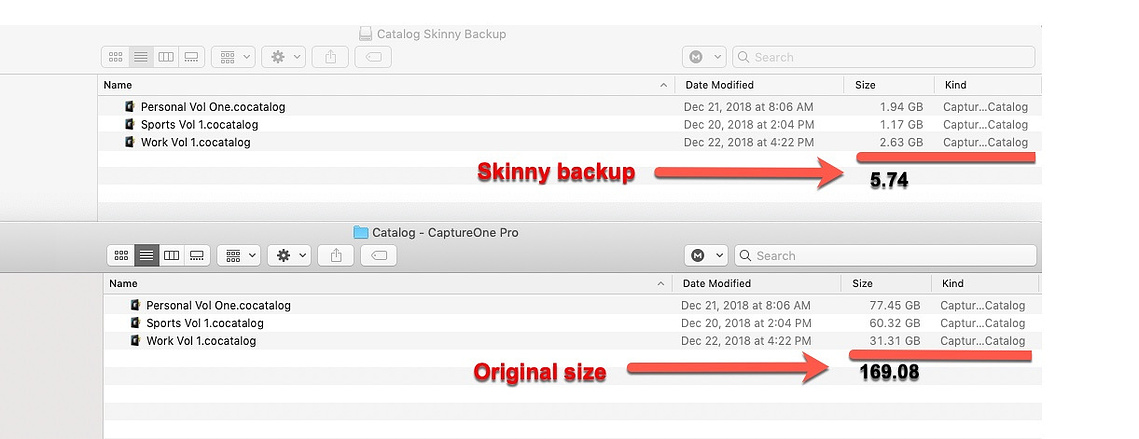Select list view in Catalog Skinny Backup window

pos(141,57)
